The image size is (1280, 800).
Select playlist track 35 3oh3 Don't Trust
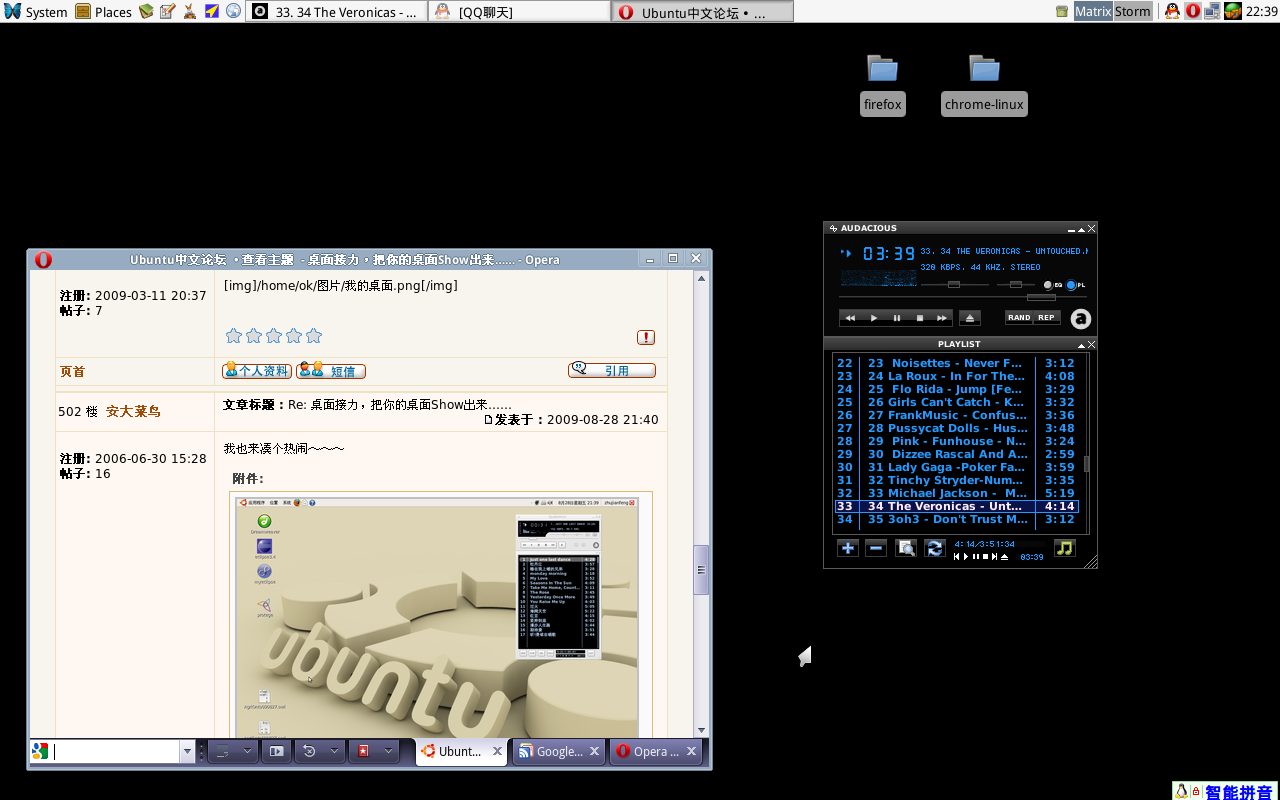957,519
